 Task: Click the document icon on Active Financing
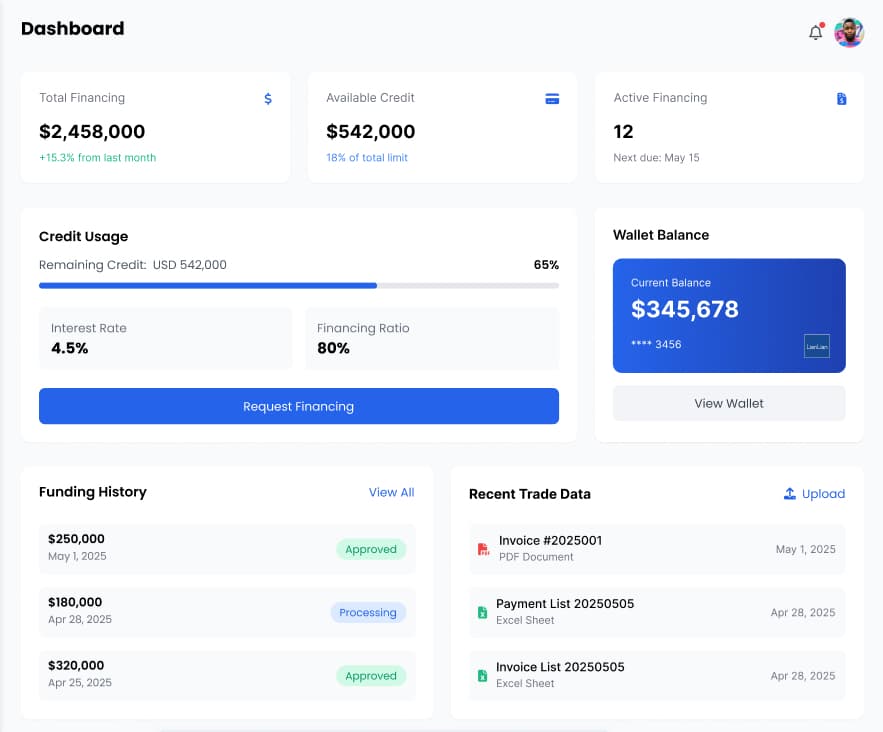click(841, 99)
